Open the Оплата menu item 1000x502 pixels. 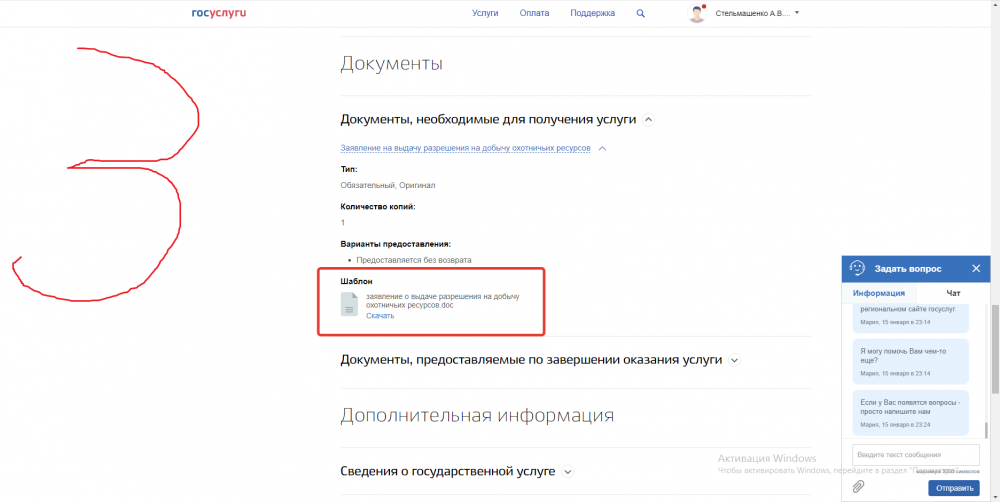(x=534, y=13)
